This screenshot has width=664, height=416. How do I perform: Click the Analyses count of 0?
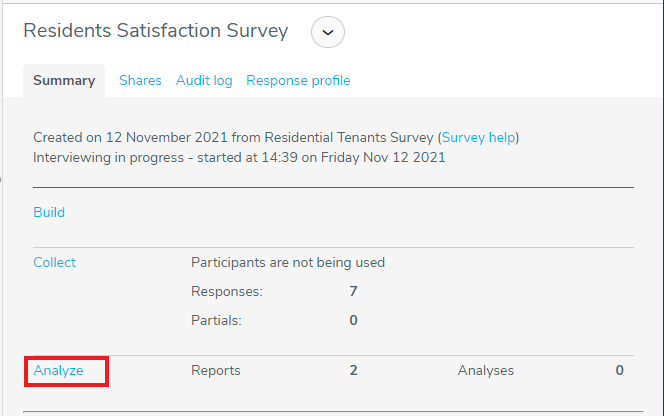coord(620,371)
